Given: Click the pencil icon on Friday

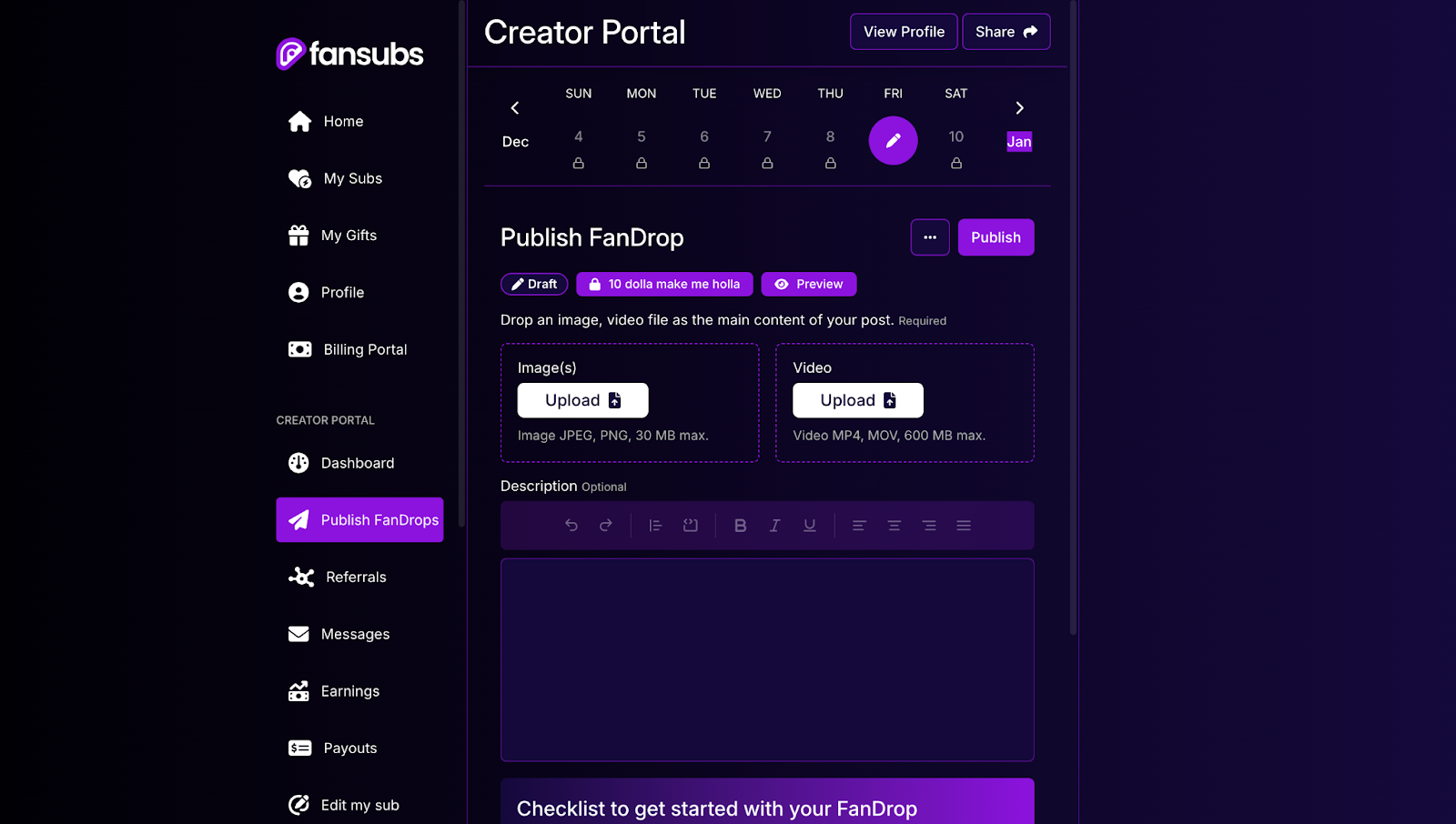Looking at the screenshot, I should [893, 141].
